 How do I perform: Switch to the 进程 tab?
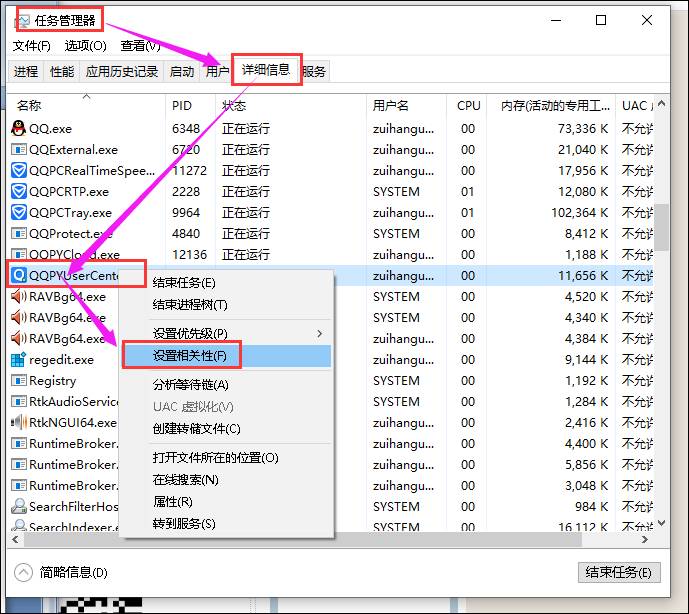tap(26, 71)
